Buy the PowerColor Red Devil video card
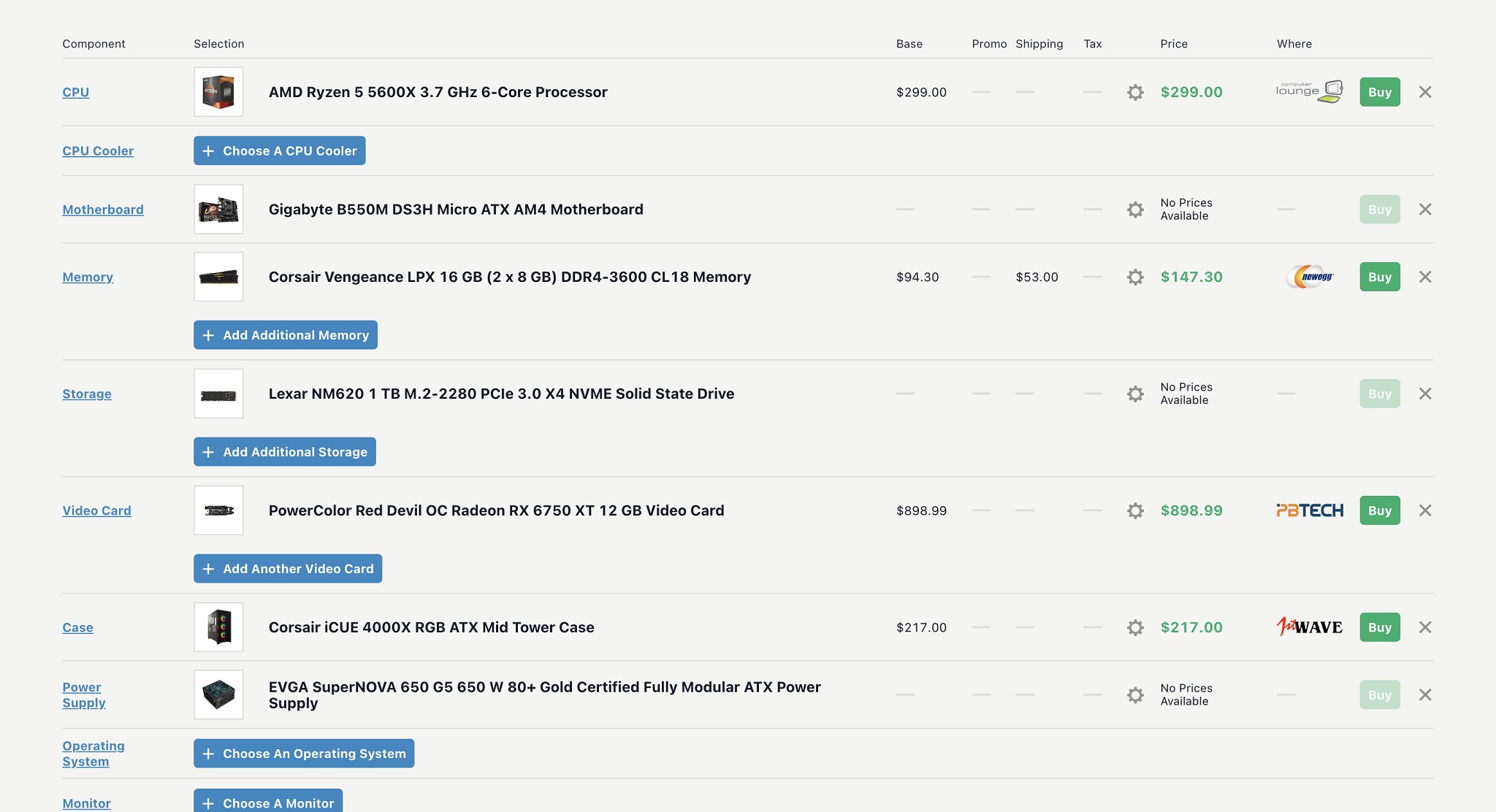Viewport: 1496px width, 812px height. coord(1379,510)
